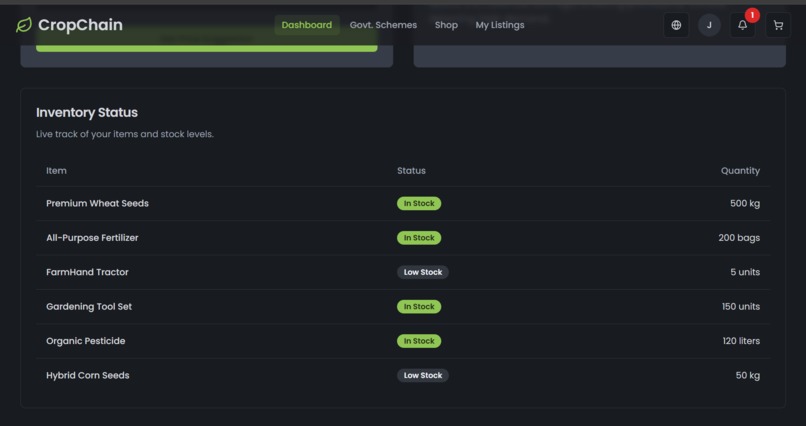Click the CropChain brand name

point(80,25)
